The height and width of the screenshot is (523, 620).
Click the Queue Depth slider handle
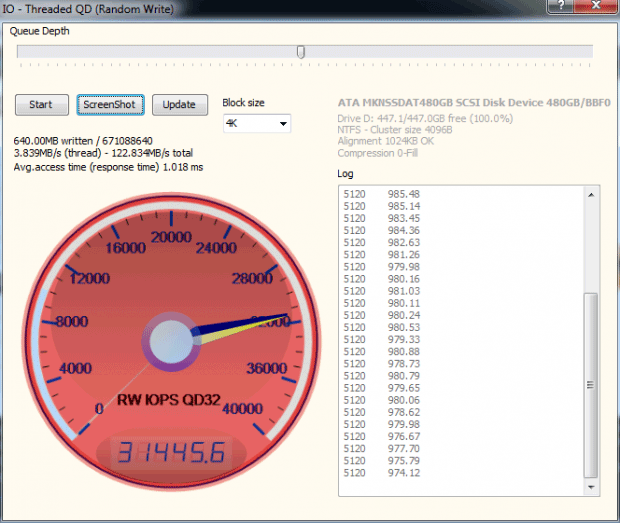[301, 52]
